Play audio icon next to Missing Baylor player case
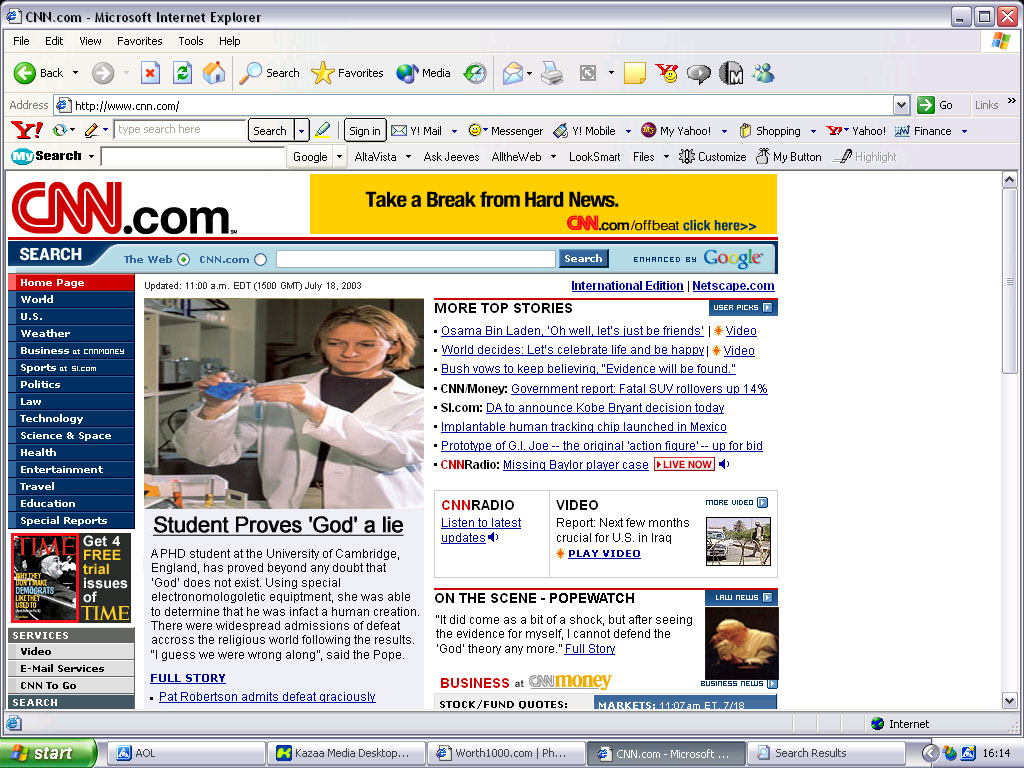The height and width of the screenshot is (768, 1024). click(x=724, y=464)
